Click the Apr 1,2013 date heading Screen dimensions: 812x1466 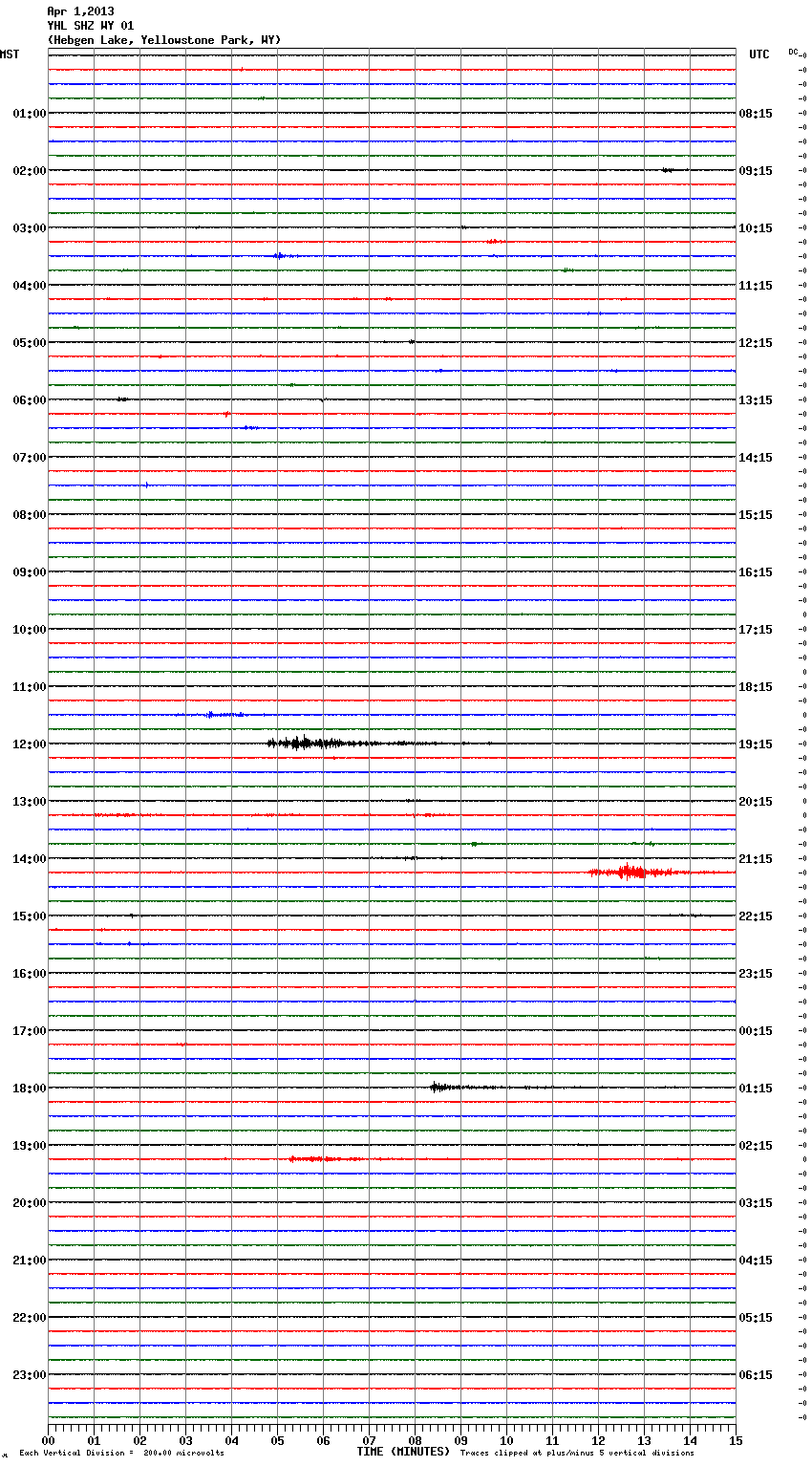[x=80, y=11]
